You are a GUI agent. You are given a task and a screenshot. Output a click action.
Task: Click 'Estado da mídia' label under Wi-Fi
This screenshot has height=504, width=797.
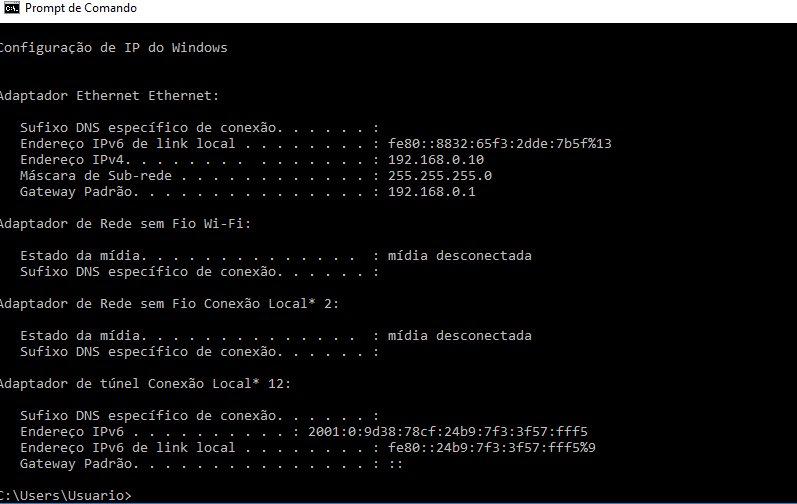81,256
